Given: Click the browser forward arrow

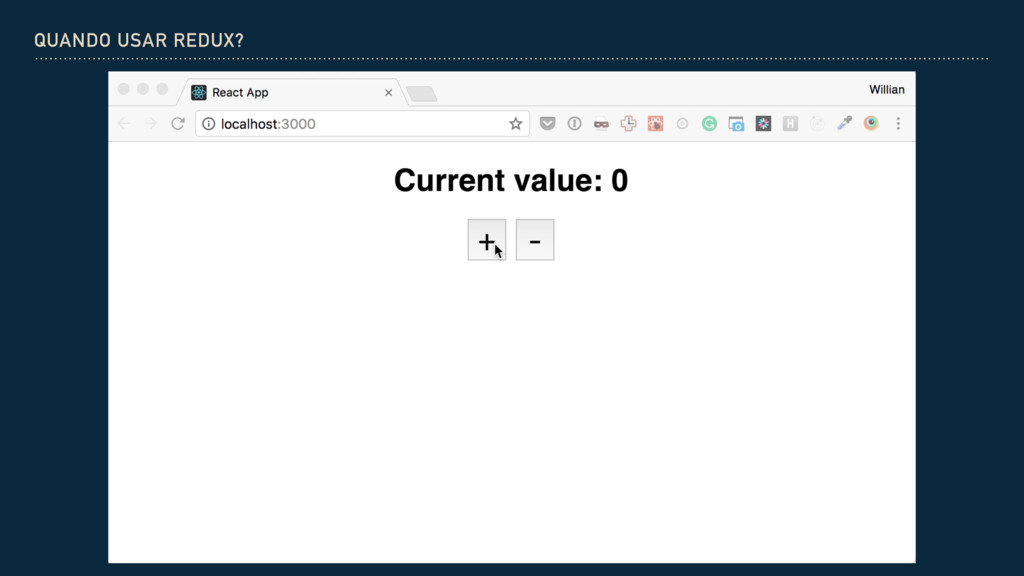Looking at the screenshot, I should (150, 123).
